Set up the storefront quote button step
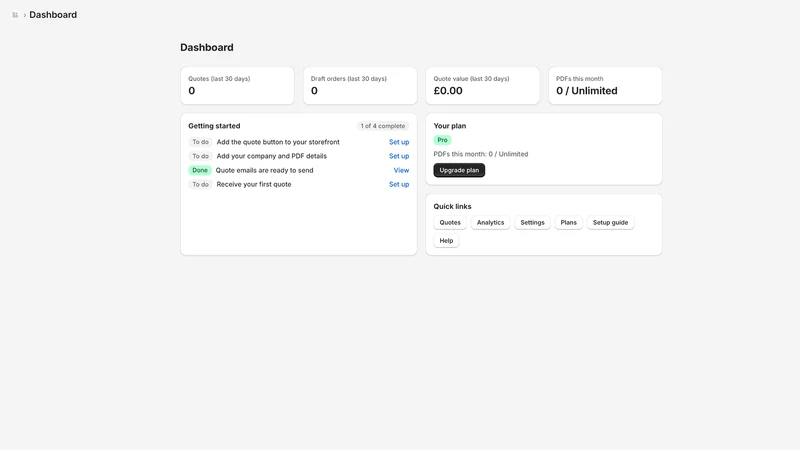Screen dimensions: 800x450 tap(399, 142)
